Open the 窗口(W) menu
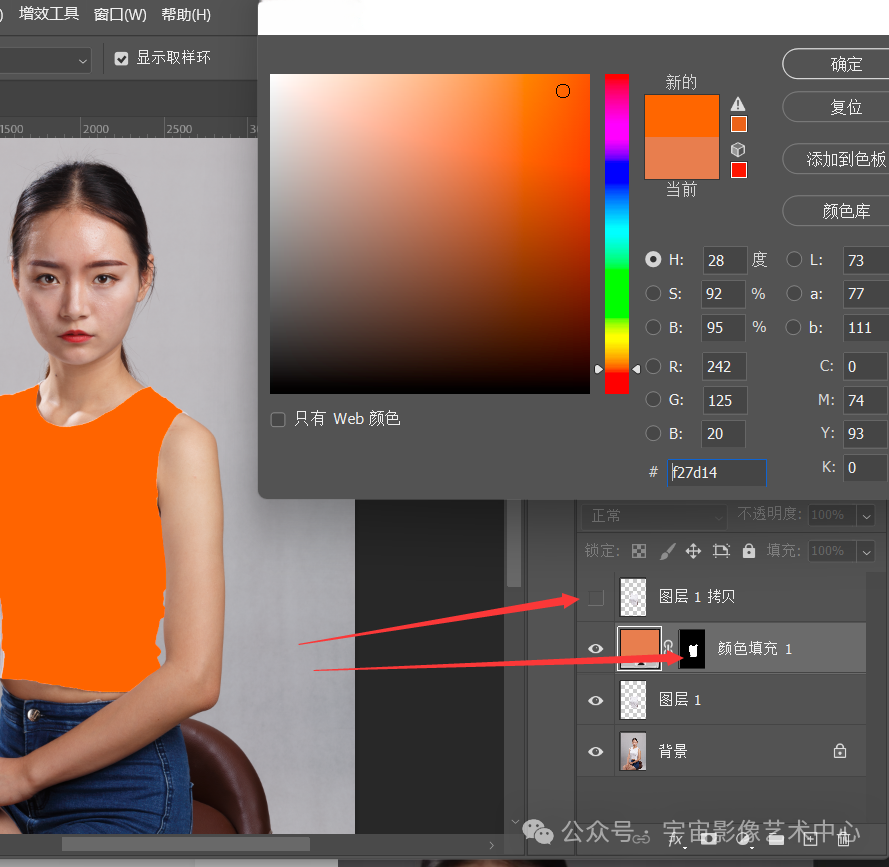The width and height of the screenshot is (889, 867). click(120, 14)
